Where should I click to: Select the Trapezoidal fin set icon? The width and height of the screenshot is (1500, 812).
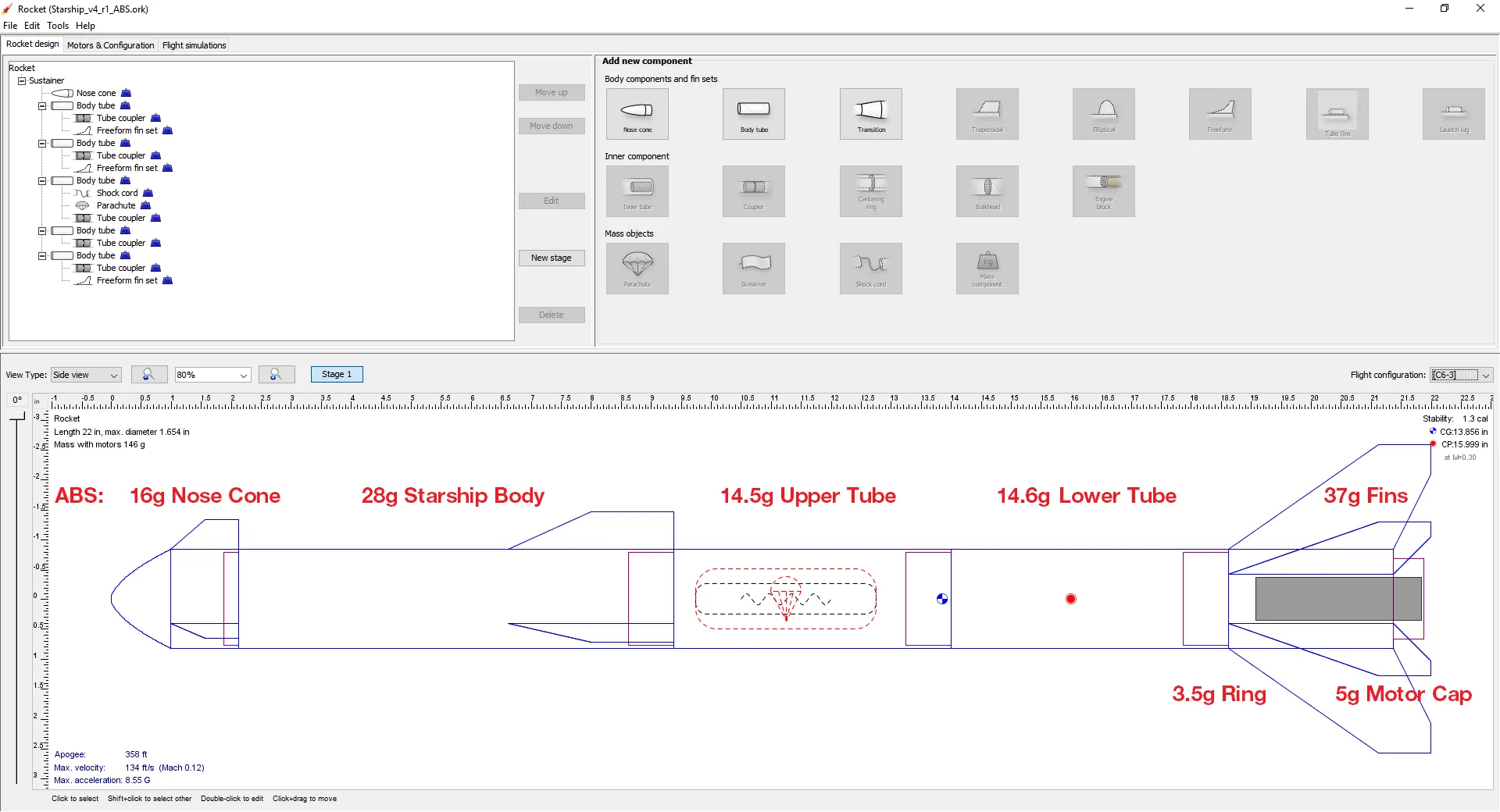[x=987, y=114]
